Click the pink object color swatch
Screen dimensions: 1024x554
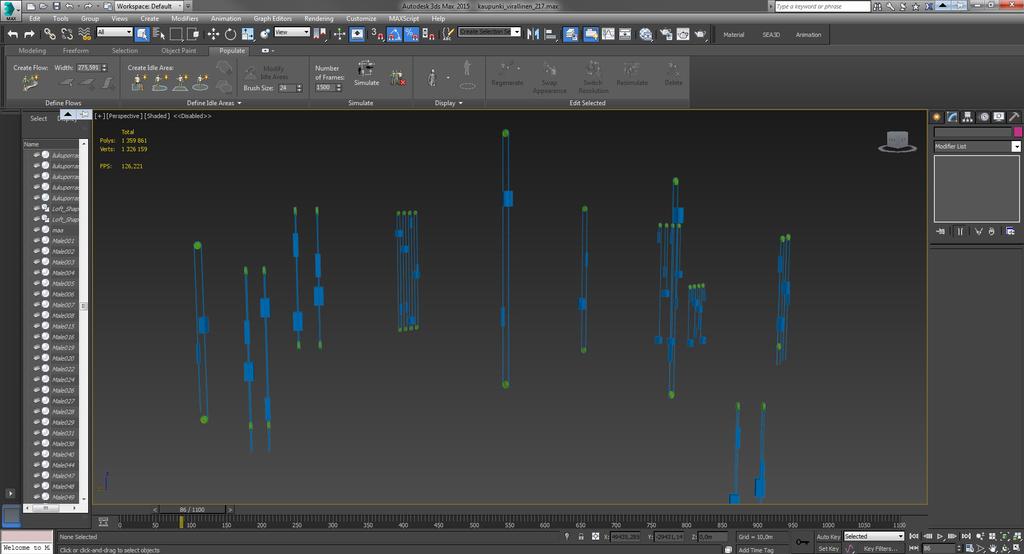click(x=1017, y=132)
